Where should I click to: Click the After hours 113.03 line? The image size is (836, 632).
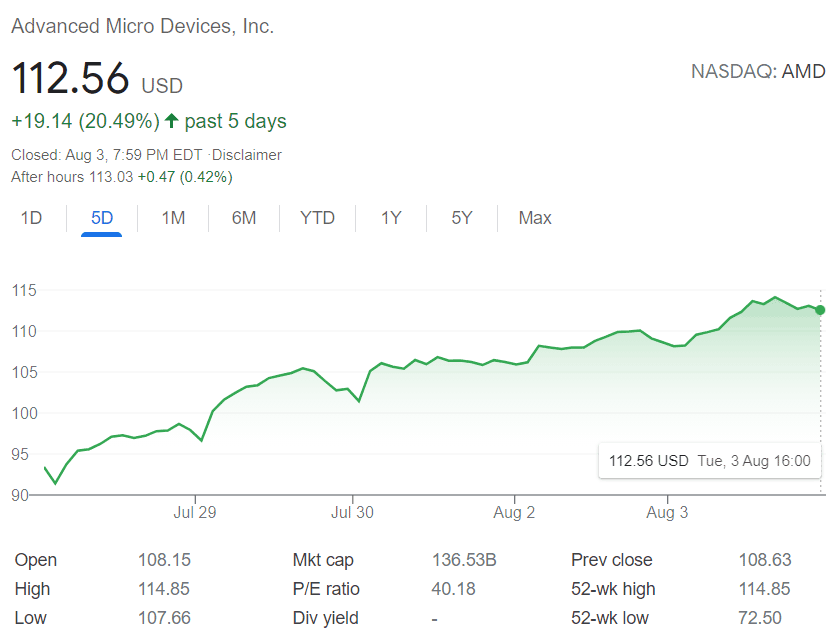122,177
